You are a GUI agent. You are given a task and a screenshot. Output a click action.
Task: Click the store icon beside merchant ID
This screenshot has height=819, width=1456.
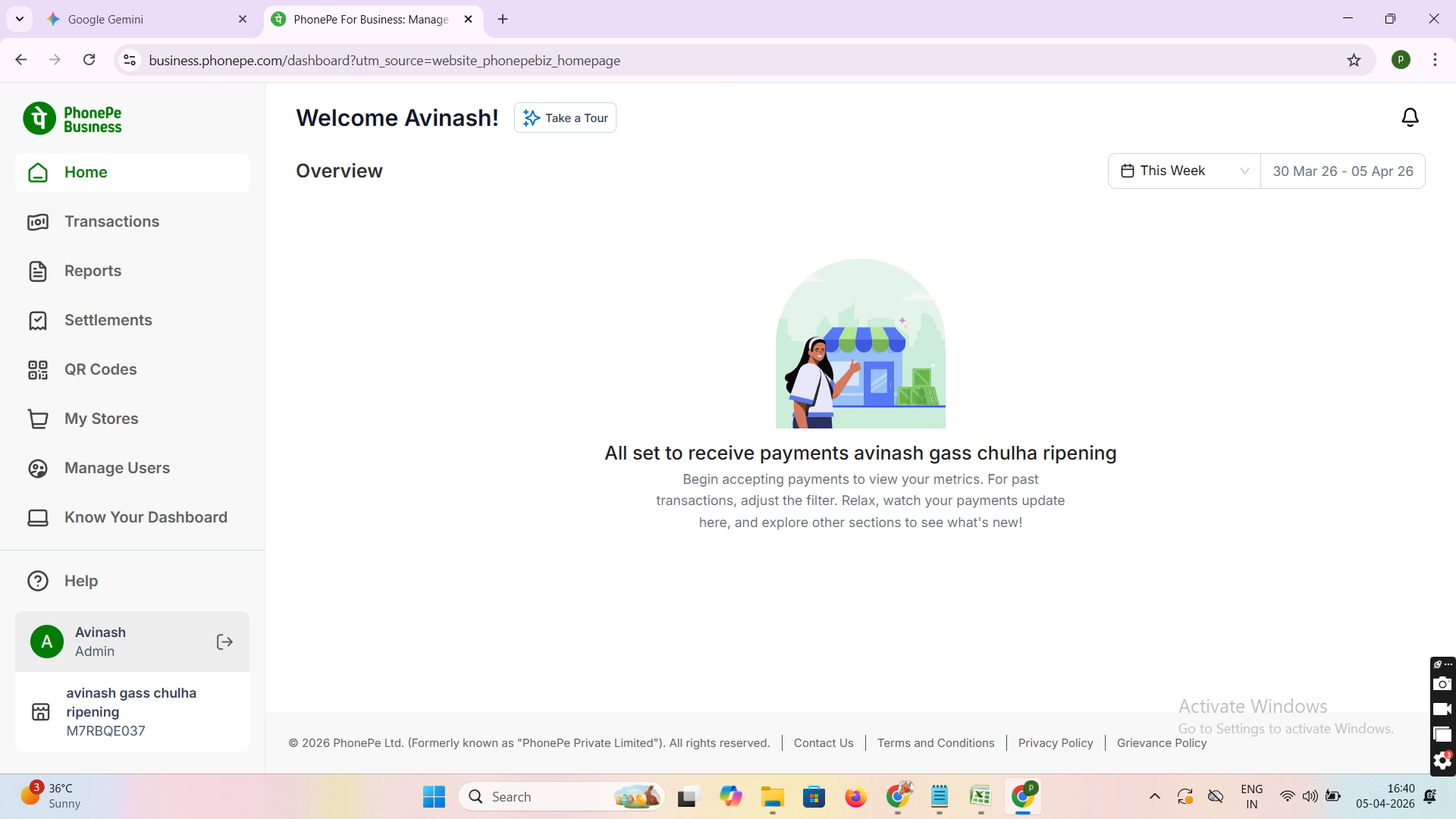coord(41,712)
